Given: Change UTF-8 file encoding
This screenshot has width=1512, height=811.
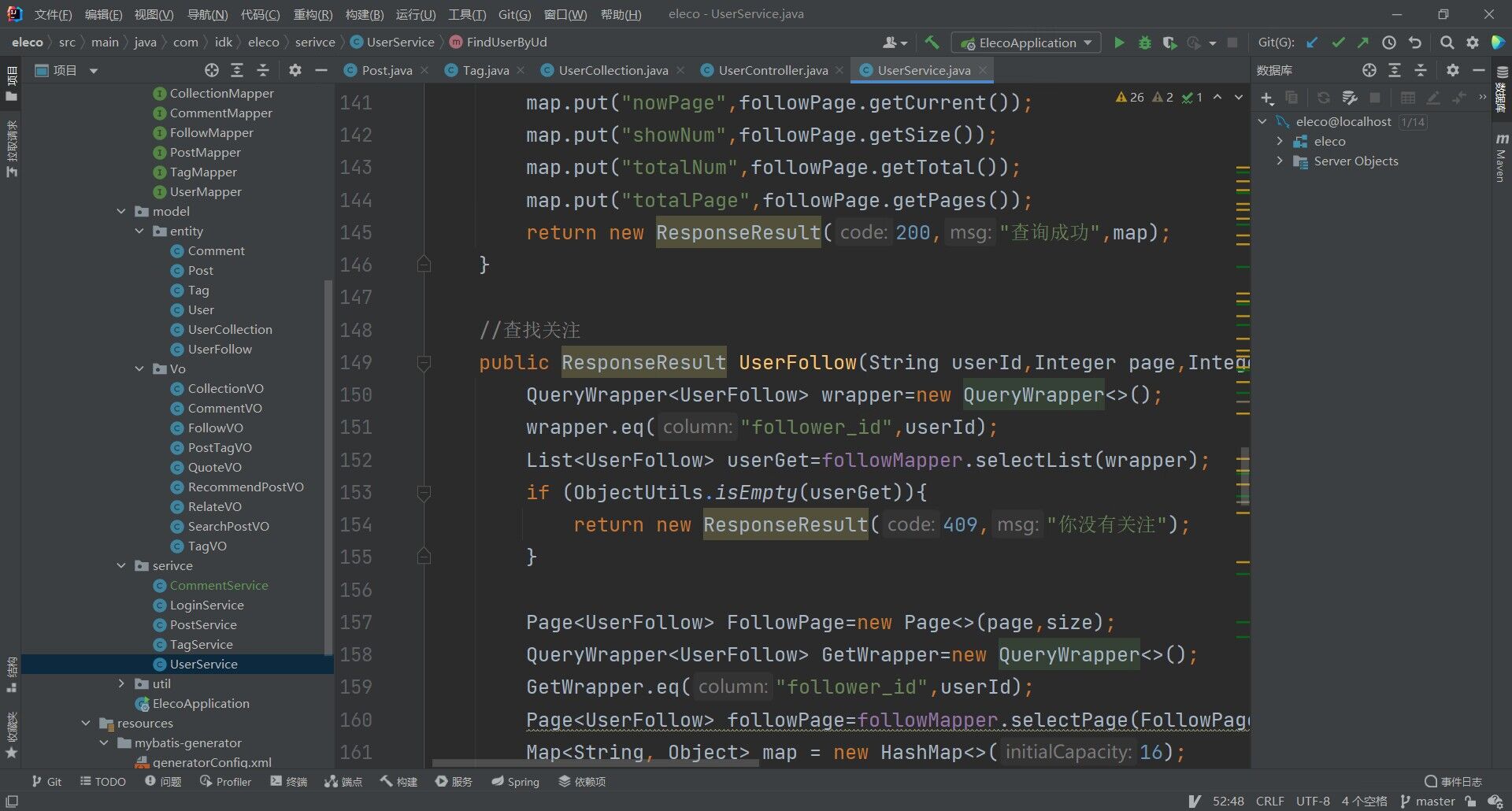Looking at the screenshot, I should [1313, 801].
